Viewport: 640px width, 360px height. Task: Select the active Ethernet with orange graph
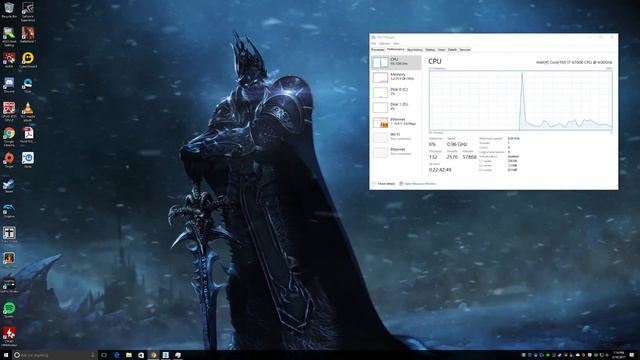tap(396, 122)
